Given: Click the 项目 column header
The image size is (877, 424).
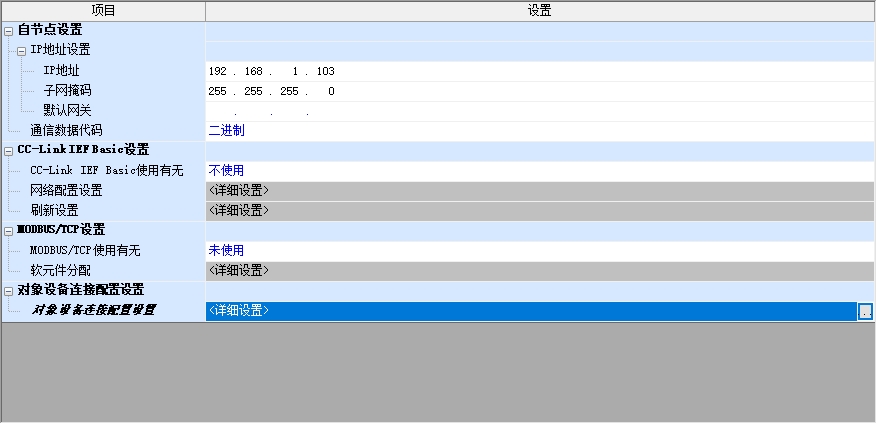Looking at the screenshot, I should (x=103, y=11).
